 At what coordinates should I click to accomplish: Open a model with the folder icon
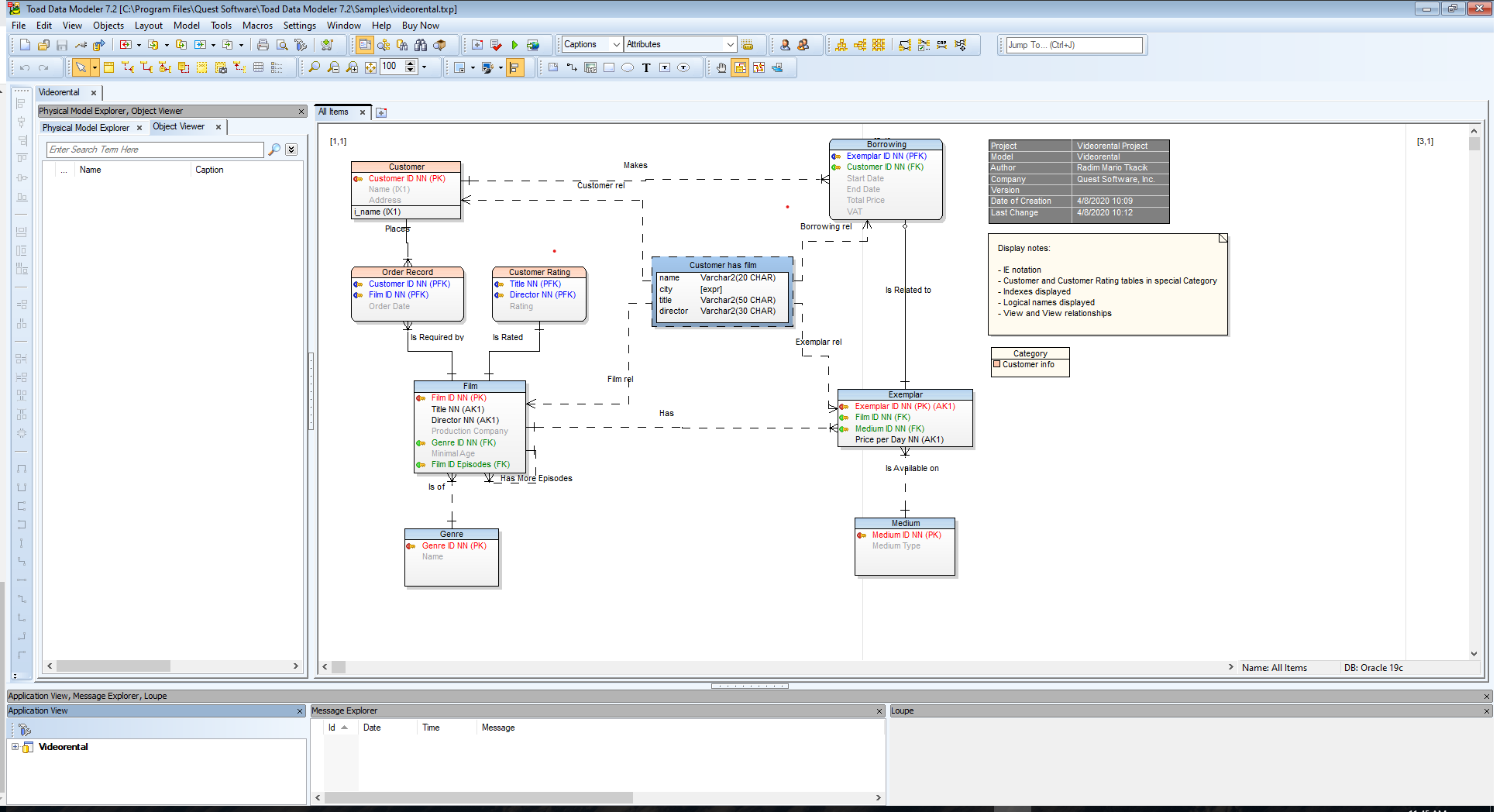(x=43, y=45)
